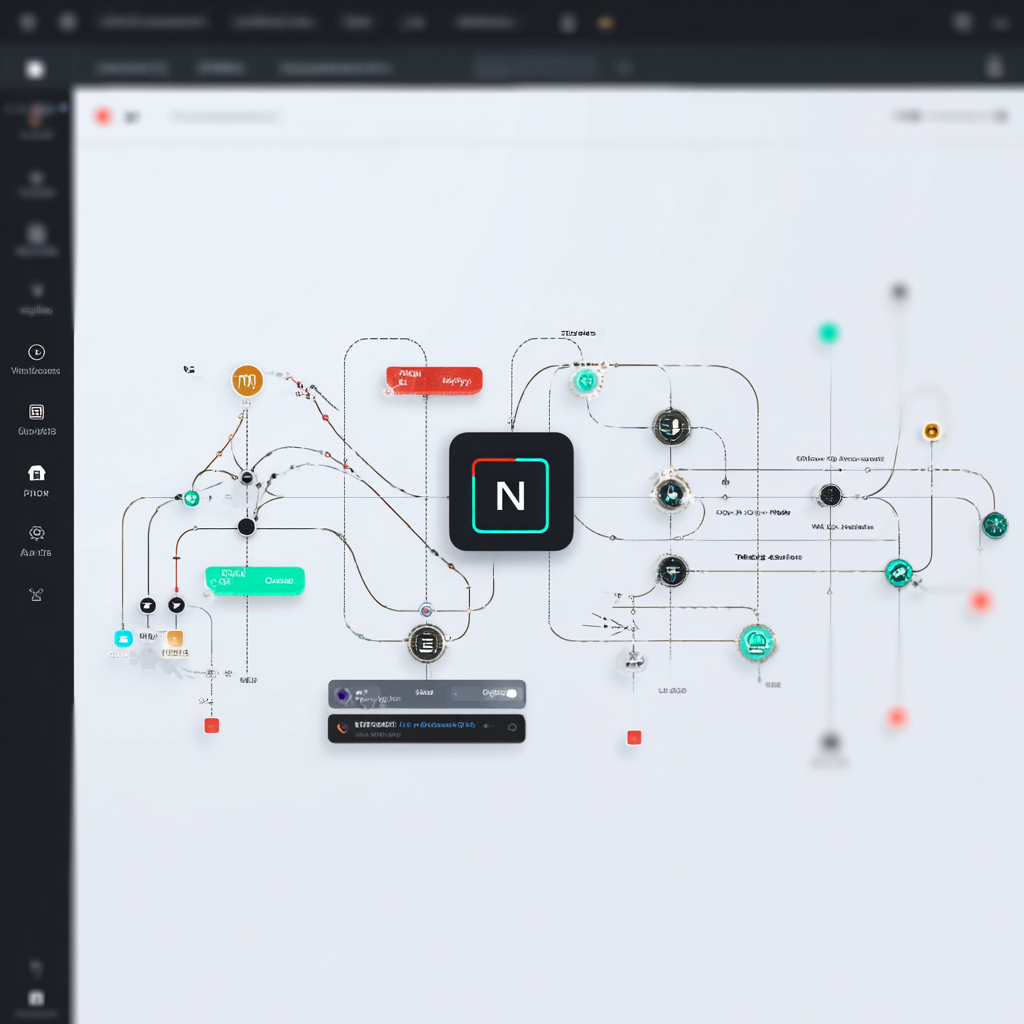Select the small teal node left of the canvas
The height and width of the screenshot is (1024, 1024).
[x=191, y=499]
